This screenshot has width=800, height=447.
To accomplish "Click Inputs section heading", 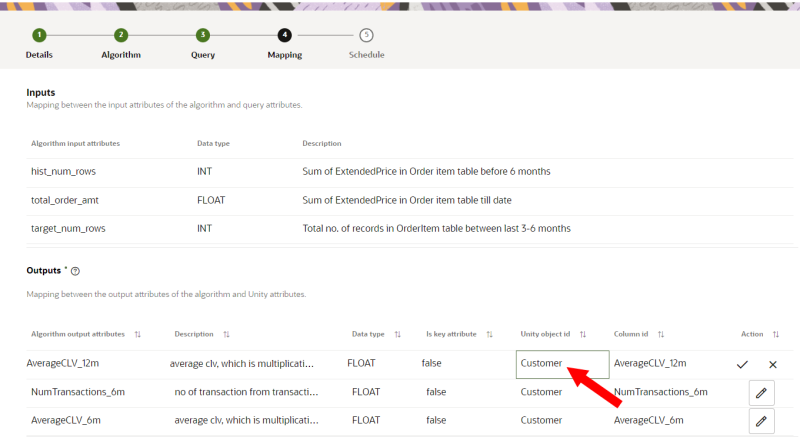I will 41,92.
